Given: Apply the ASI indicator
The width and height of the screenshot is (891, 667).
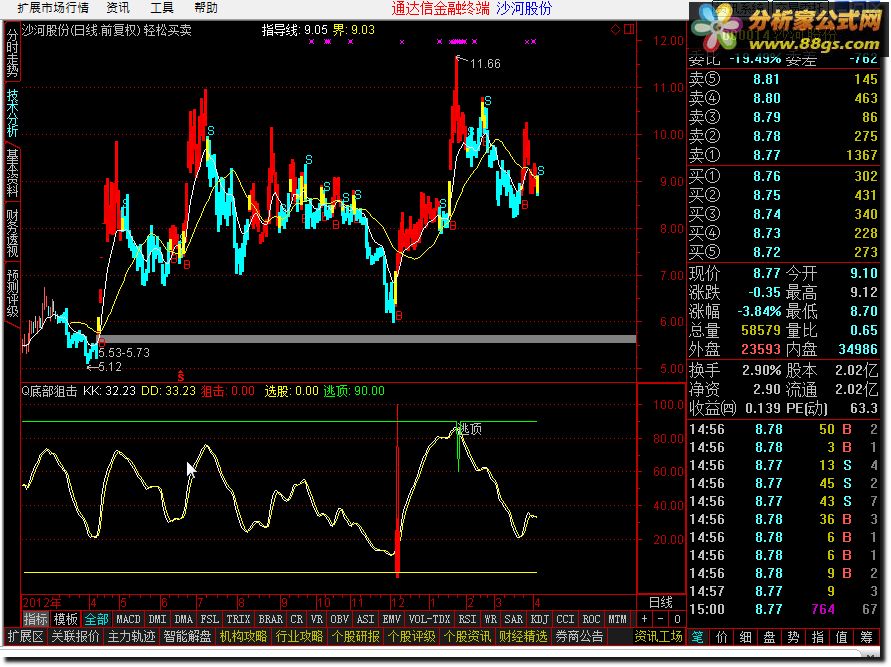Looking at the screenshot, I should pos(365,619).
